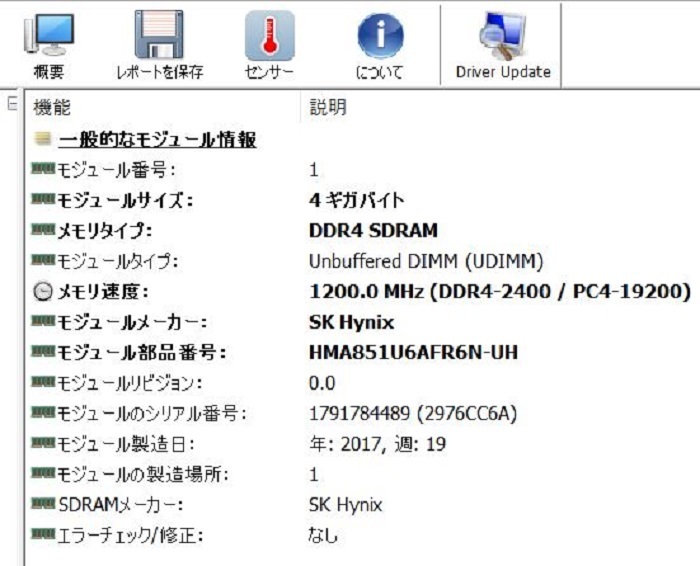
Task: Click the について blue info icon
Action: coord(380,36)
